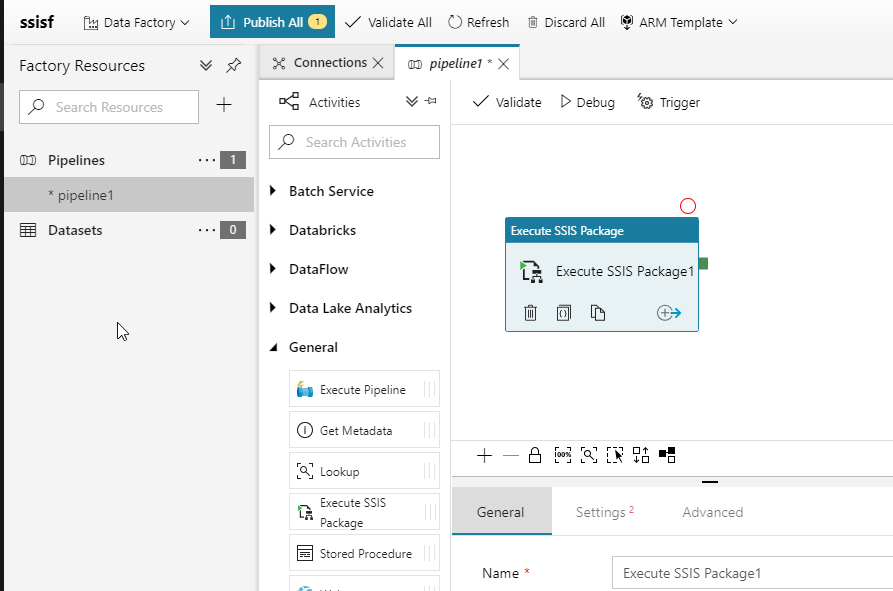Click add output arrow on SSIS activity
Image resolution: width=893 pixels, height=591 pixels.
click(669, 313)
